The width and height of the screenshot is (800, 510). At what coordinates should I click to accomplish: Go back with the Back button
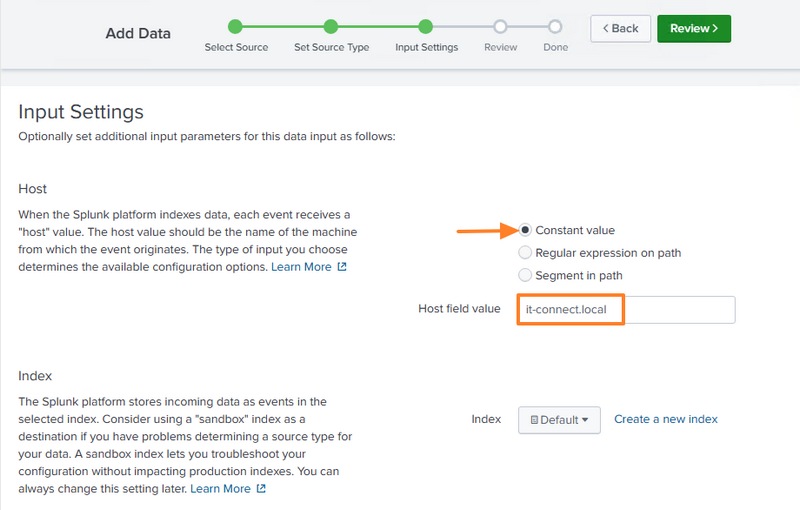point(621,29)
